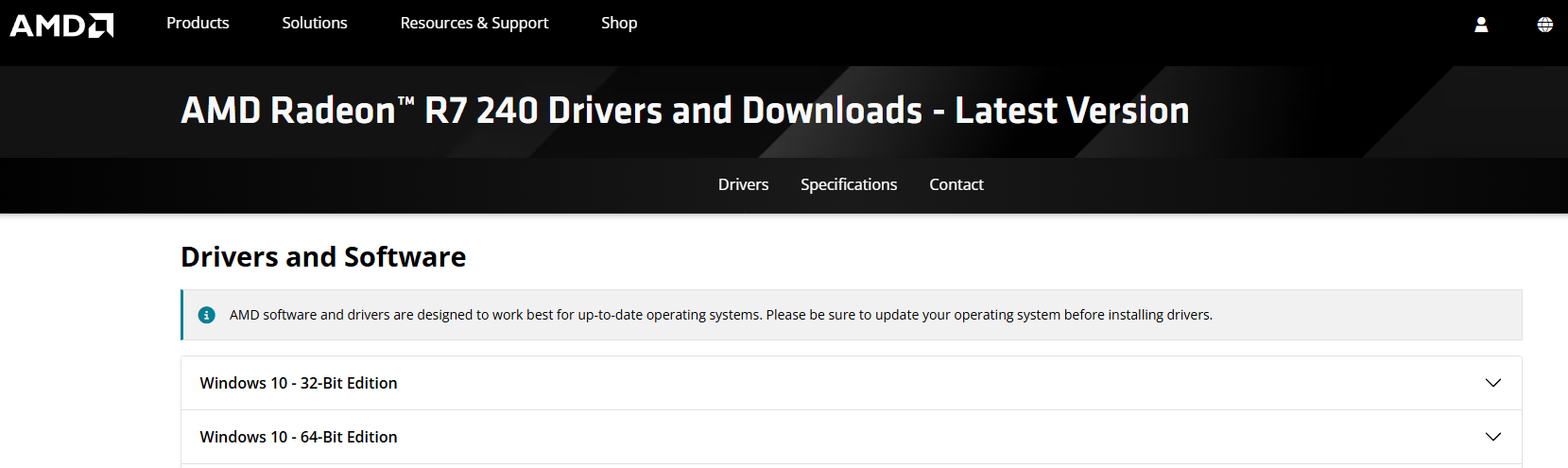1568x468 pixels.
Task: Go to the Drivers section tab
Action: coord(743,184)
